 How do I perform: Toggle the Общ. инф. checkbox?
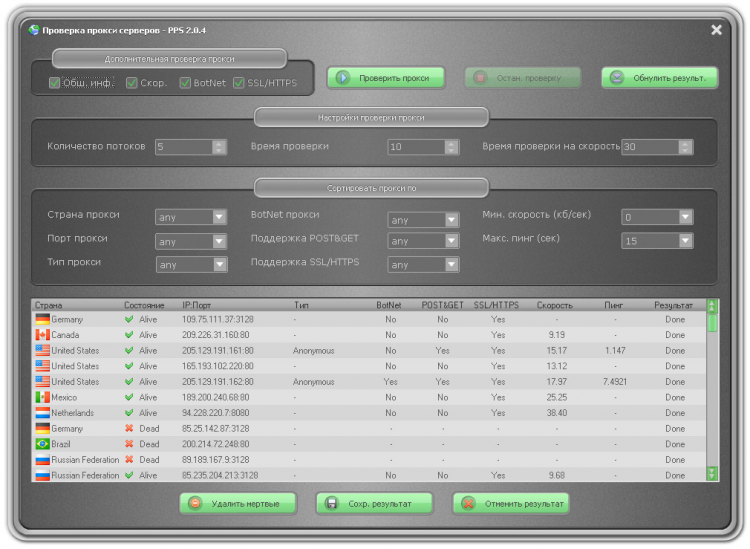54,83
